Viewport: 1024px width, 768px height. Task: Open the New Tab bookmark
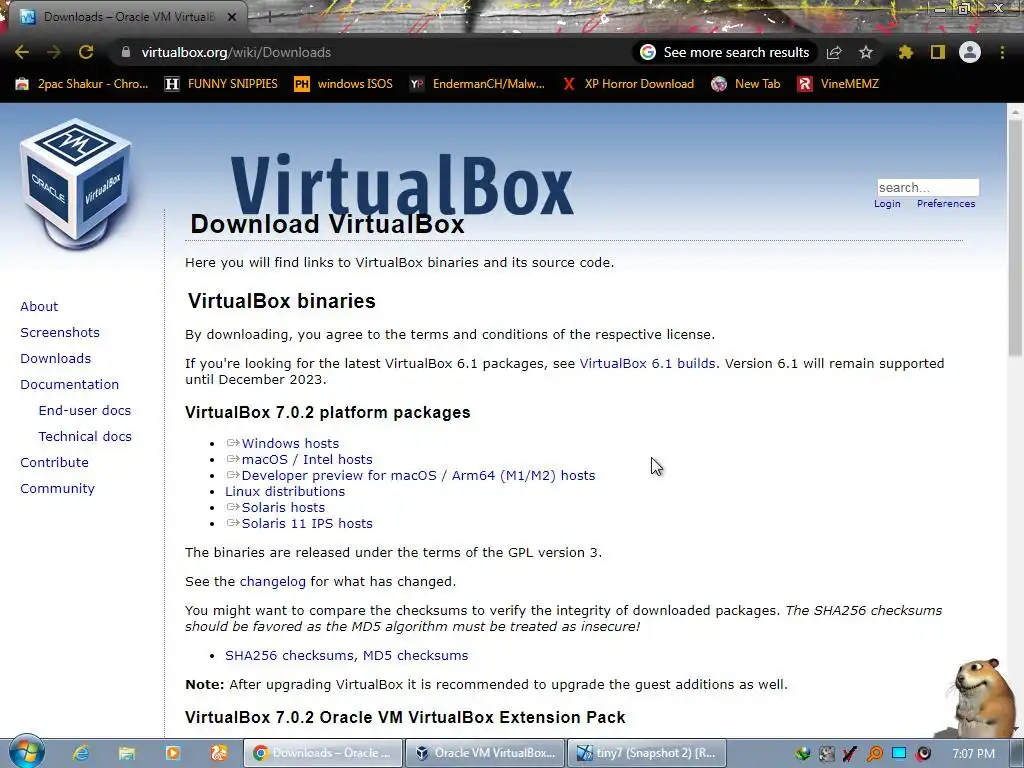click(x=746, y=84)
